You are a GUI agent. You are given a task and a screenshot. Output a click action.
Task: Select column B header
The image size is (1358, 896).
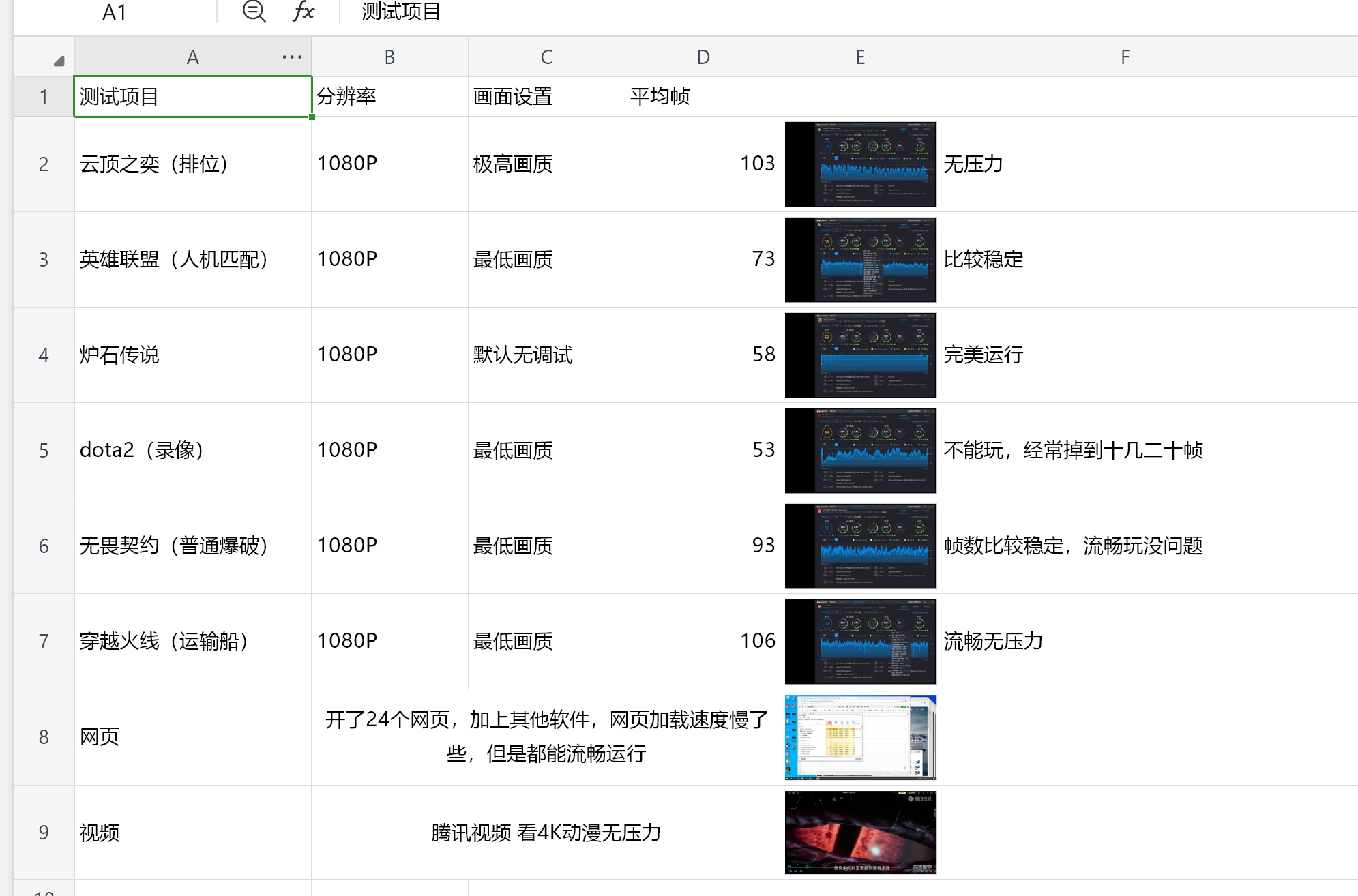click(x=389, y=57)
